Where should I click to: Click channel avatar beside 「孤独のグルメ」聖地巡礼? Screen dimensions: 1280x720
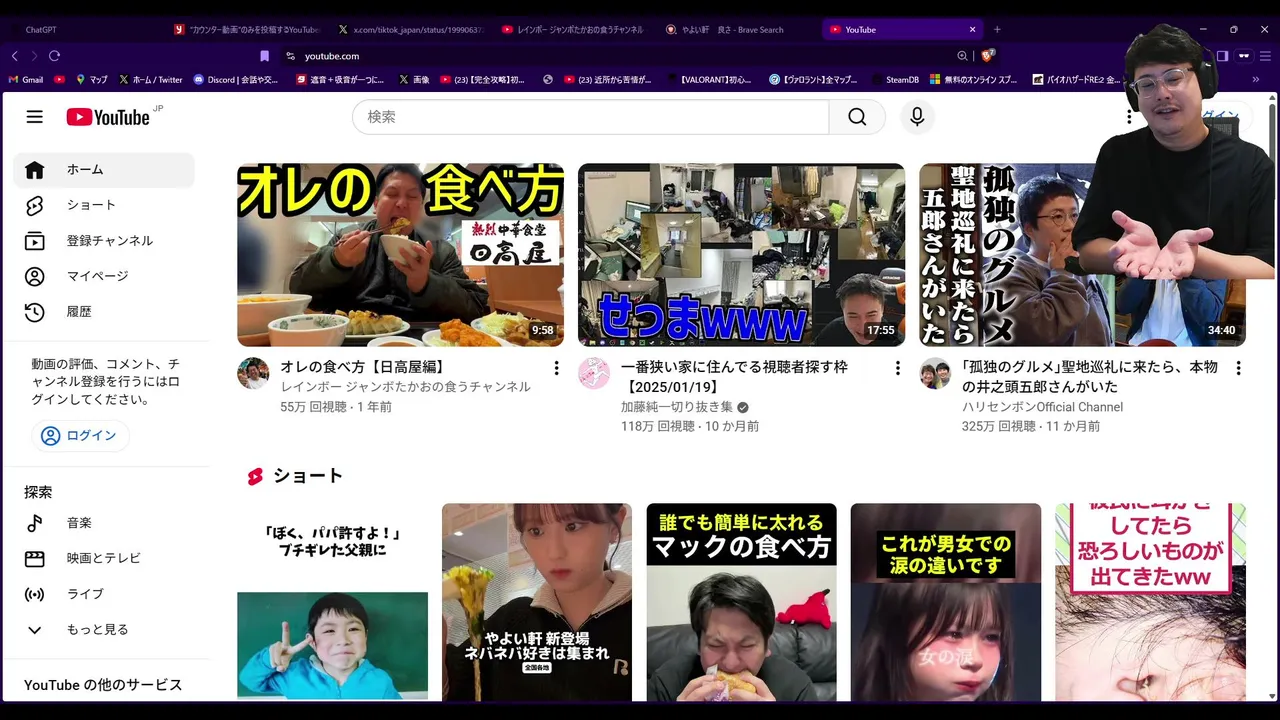click(x=935, y=373)
